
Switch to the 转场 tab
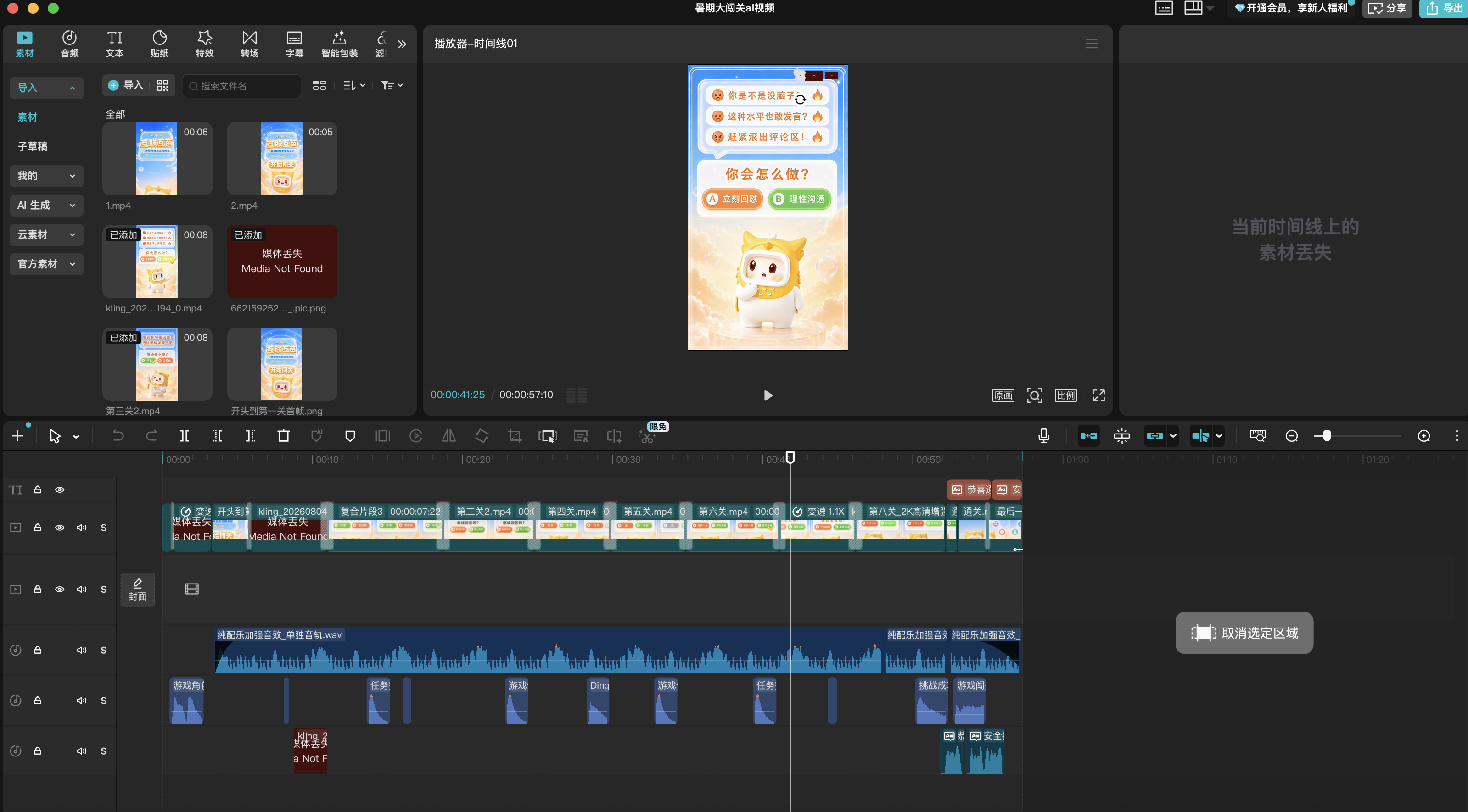[x=250, y=44]
